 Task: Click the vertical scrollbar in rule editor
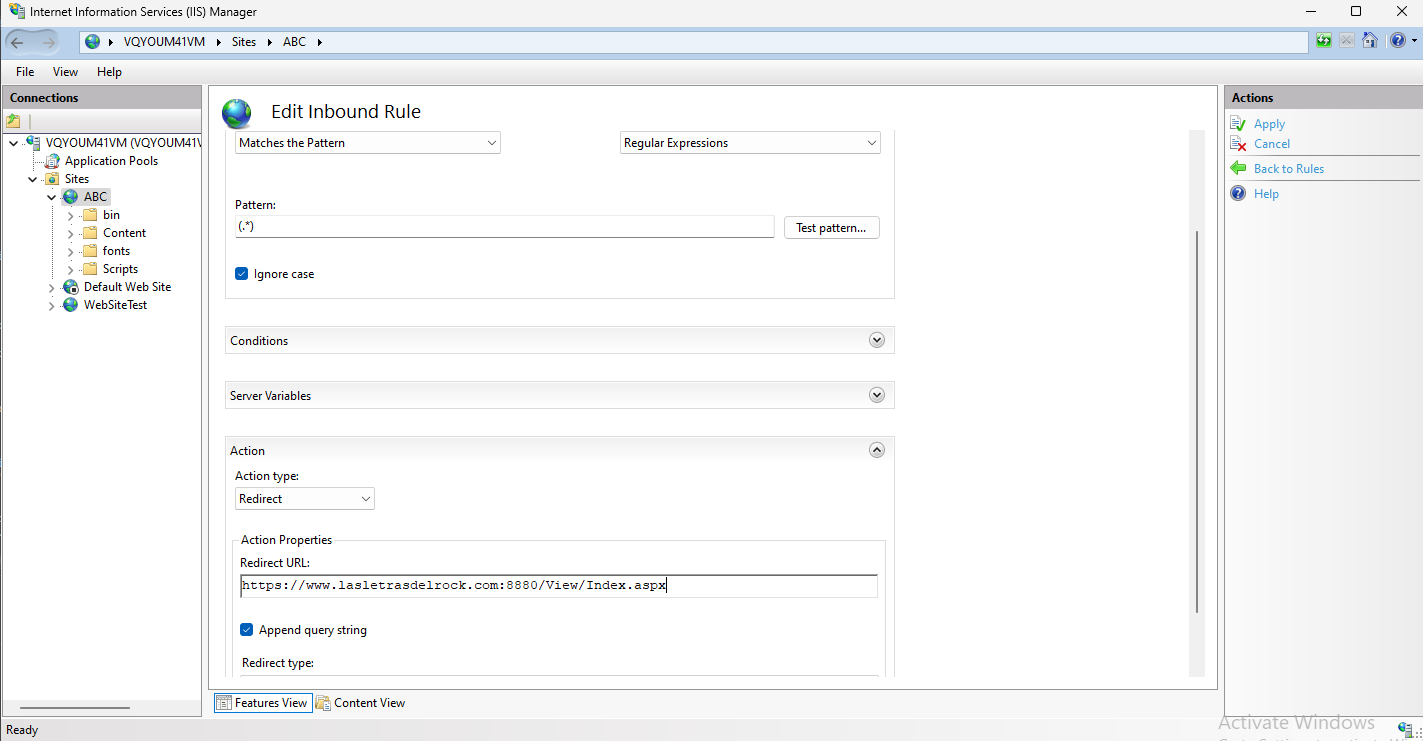pos(1197,422)
